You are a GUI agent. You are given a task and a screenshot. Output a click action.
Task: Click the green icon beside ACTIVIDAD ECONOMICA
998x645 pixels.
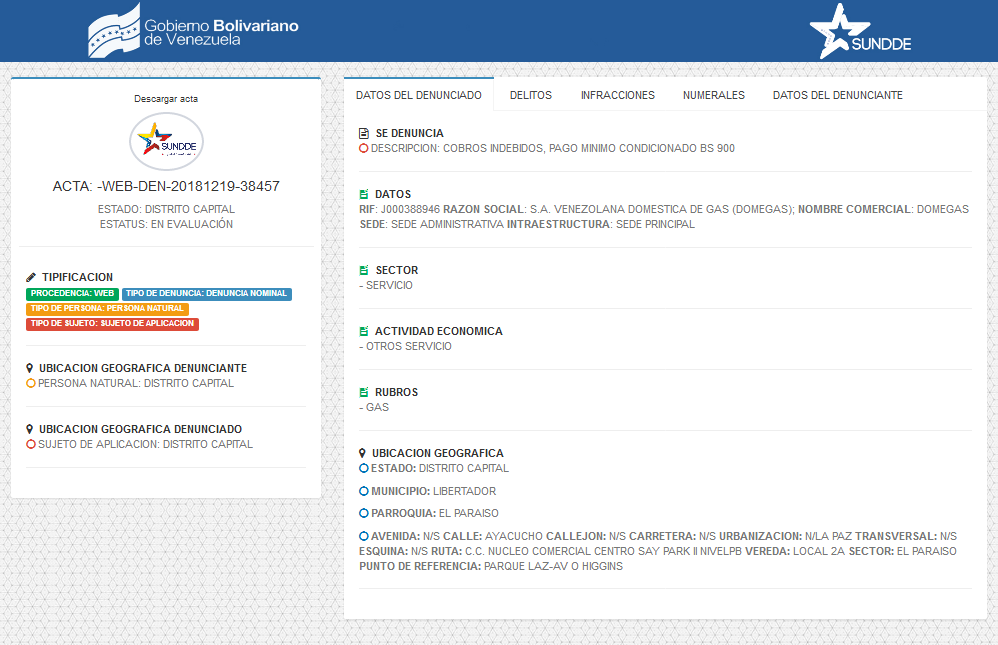pyautogui.click(x=364, y=331)
